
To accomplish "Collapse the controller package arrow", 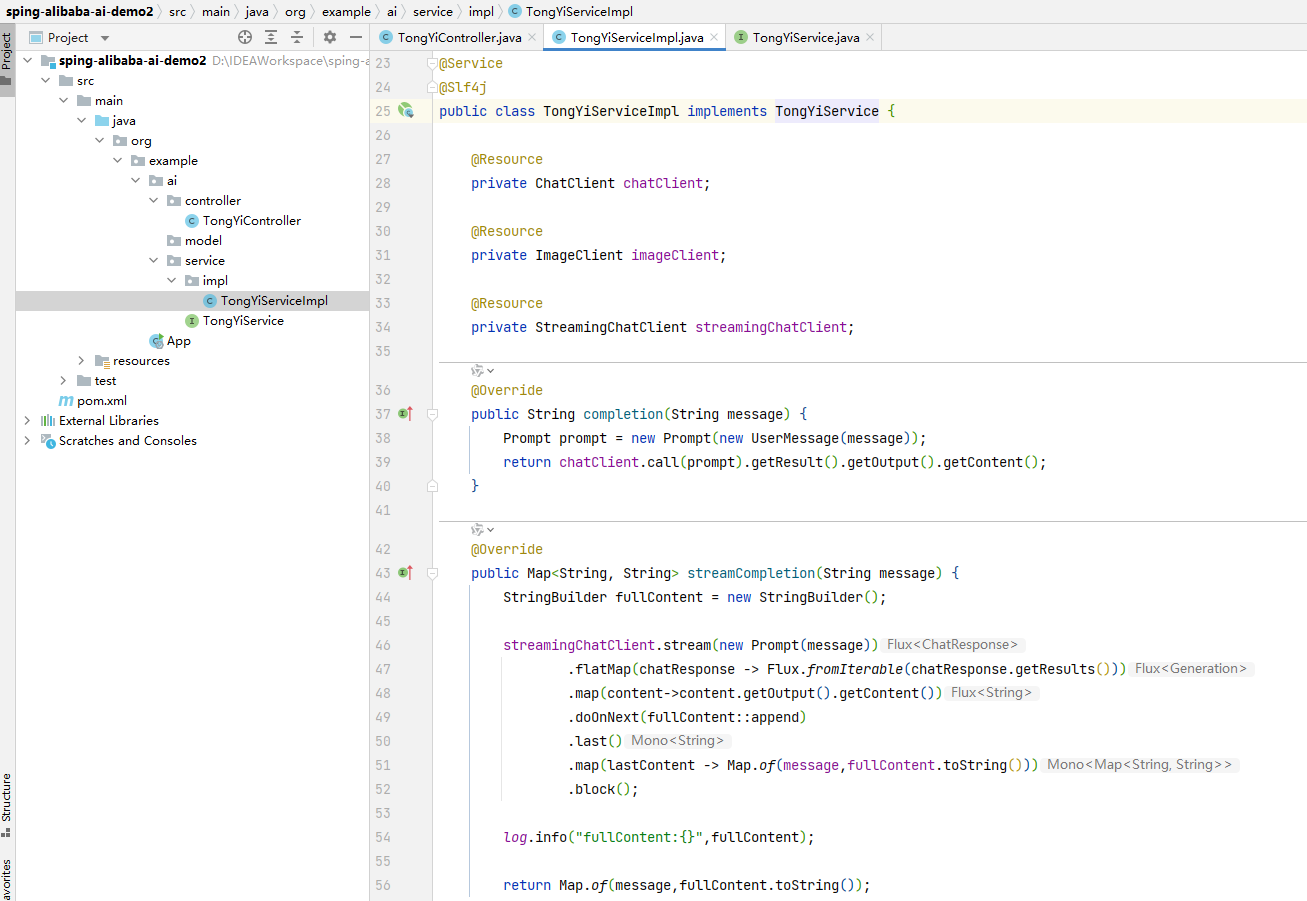I will tap(153, 200).
